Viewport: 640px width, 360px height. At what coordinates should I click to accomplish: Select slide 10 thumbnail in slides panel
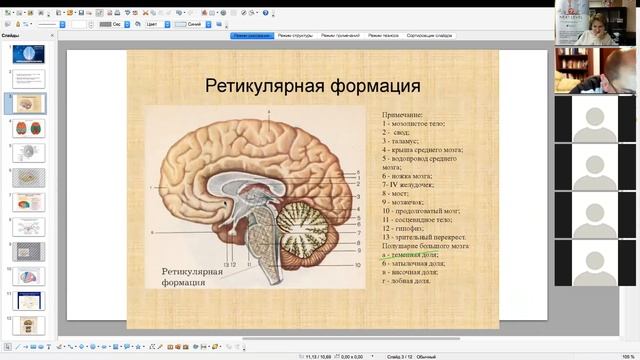(x=28, y=276)
